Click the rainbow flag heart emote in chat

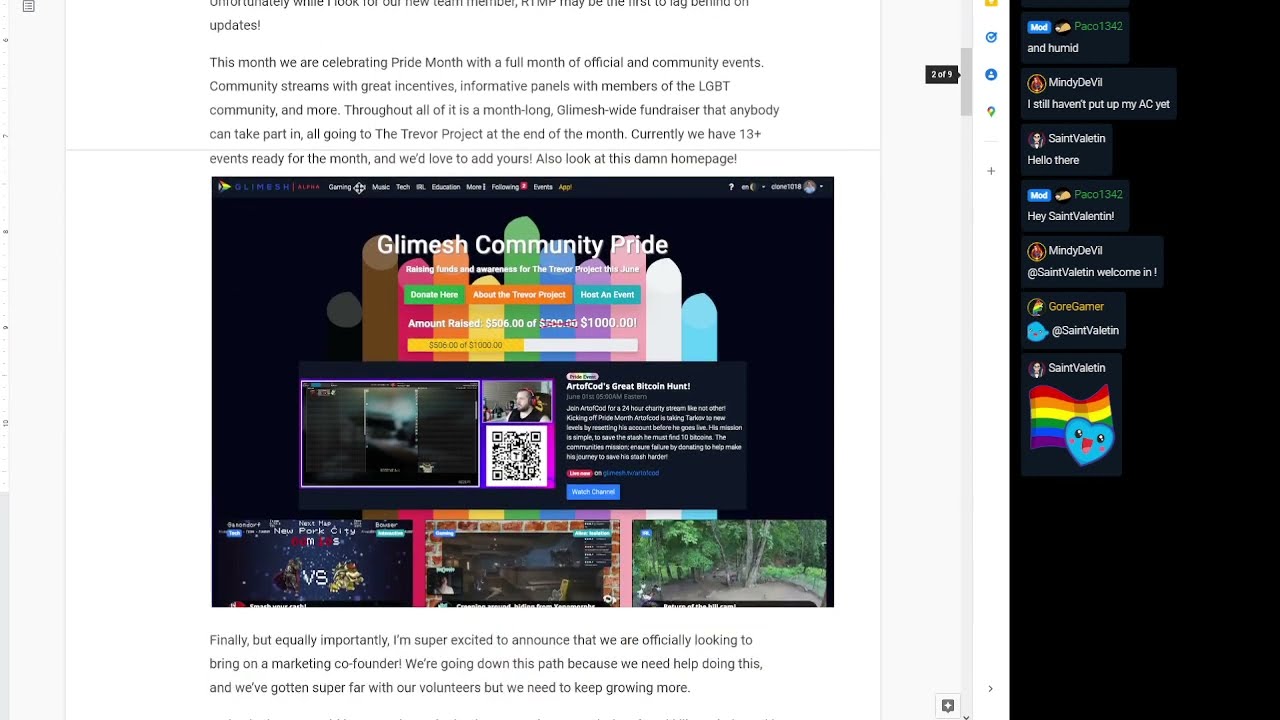click(1071, 426)
